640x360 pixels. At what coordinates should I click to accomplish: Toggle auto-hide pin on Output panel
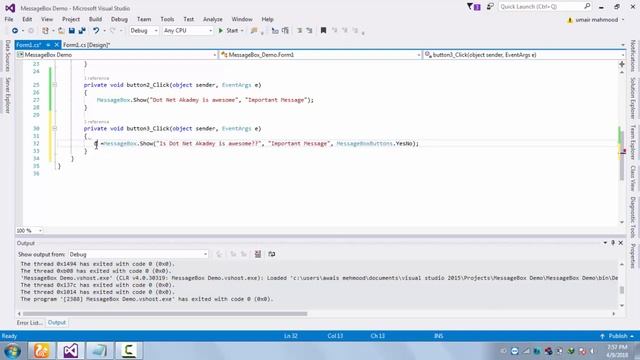(613, 243)
